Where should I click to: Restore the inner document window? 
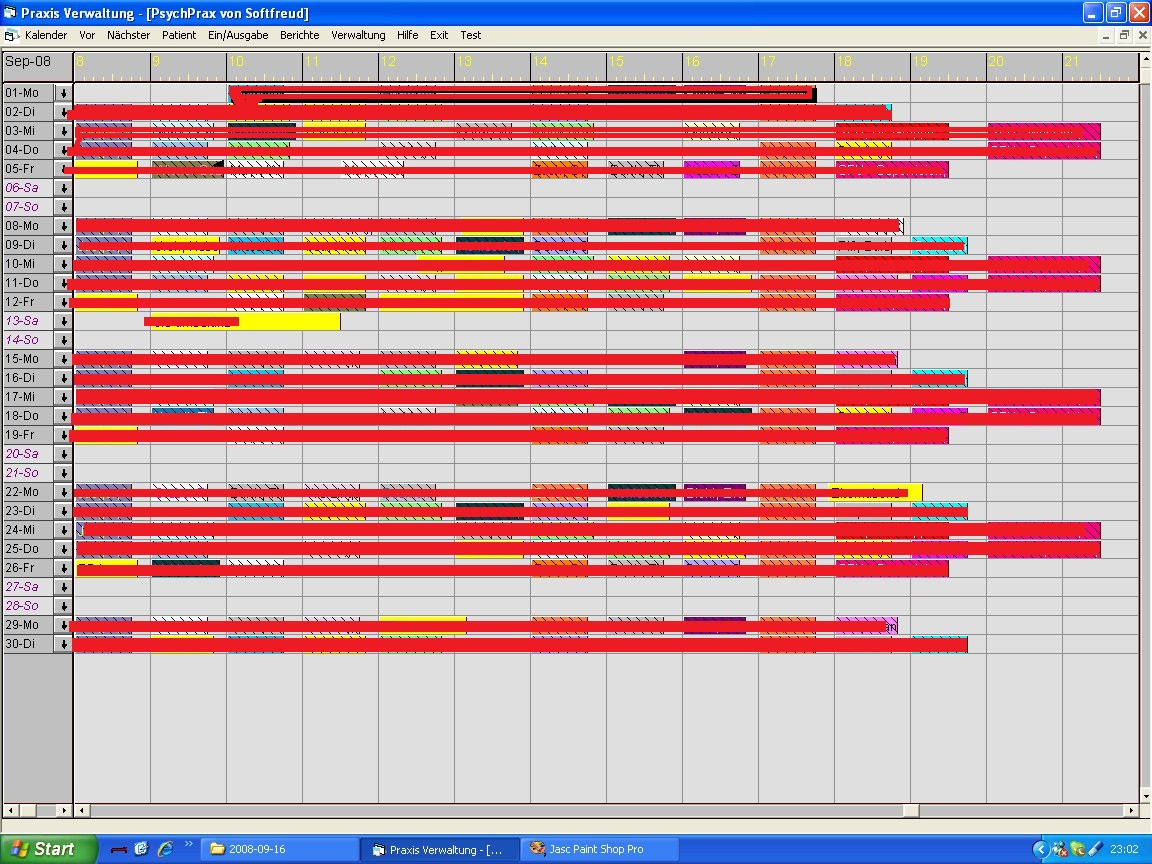(x=1124, y=35)
